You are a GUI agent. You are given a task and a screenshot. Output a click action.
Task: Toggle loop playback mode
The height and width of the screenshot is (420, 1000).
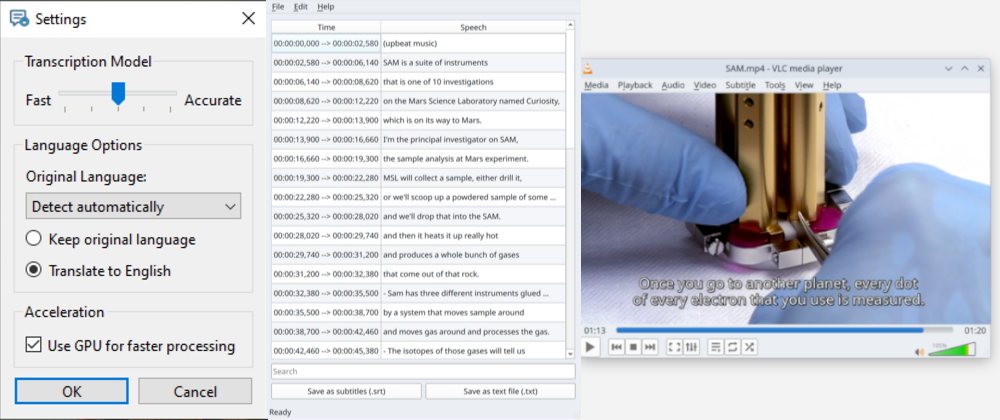pyautogui.click(x=732, y=347)
